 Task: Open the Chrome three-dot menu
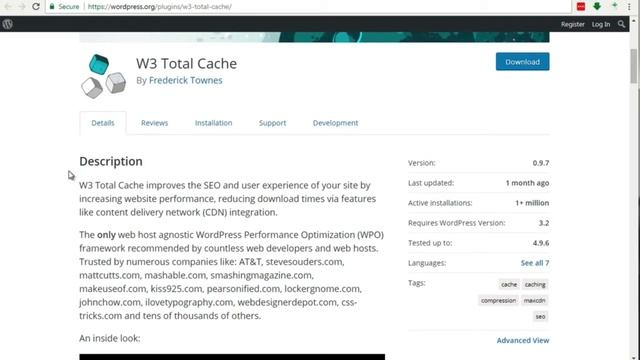pyautogui.click(x=629, y=6)
